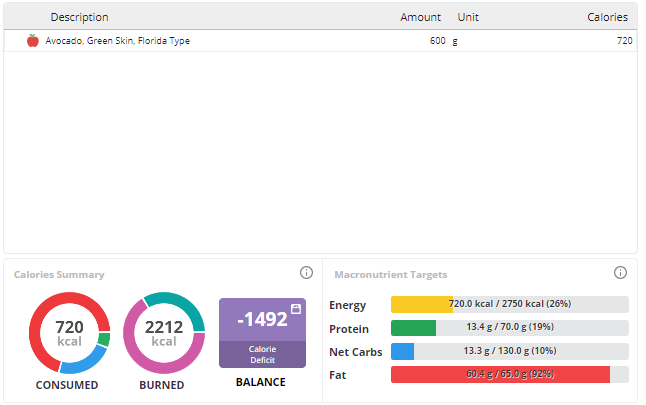Open Calories Summary info icon

(306, 272)
